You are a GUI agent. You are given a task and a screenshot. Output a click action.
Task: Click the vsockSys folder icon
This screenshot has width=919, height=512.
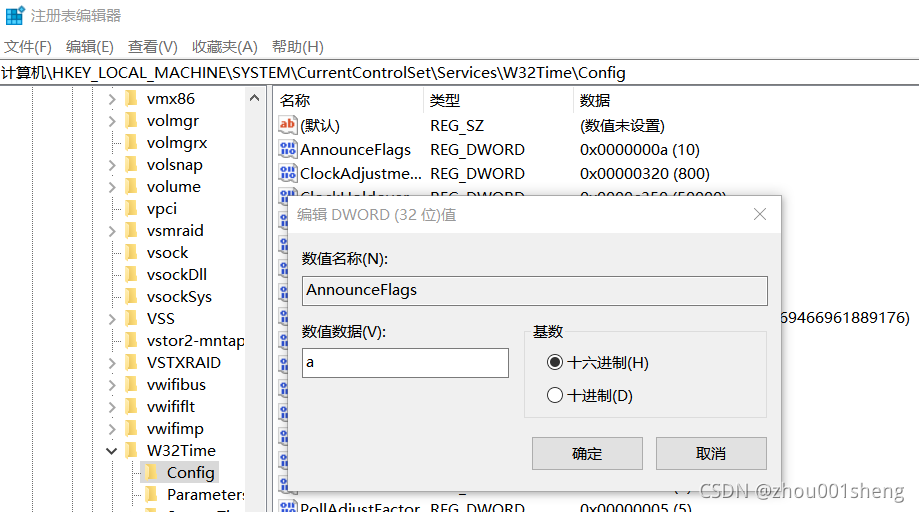[132, 296]
